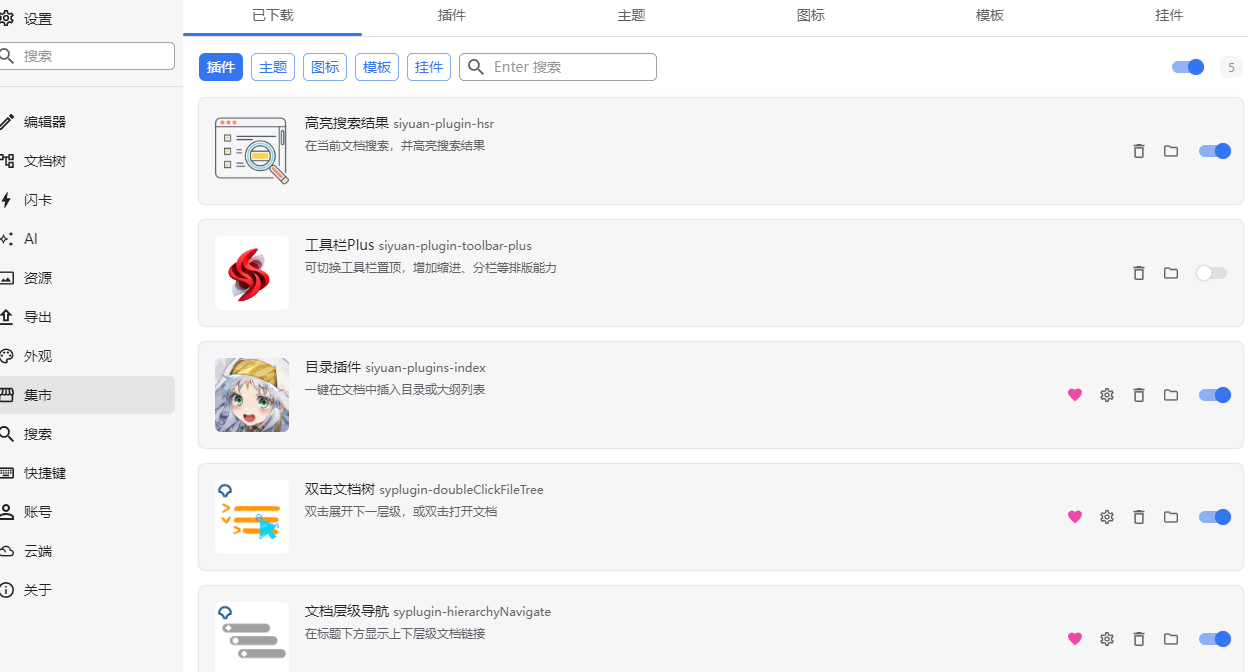Viewport: 1248px width, 672px height.
Task: Click the Enter 搜索 input field
Action: tap(570, 67)
